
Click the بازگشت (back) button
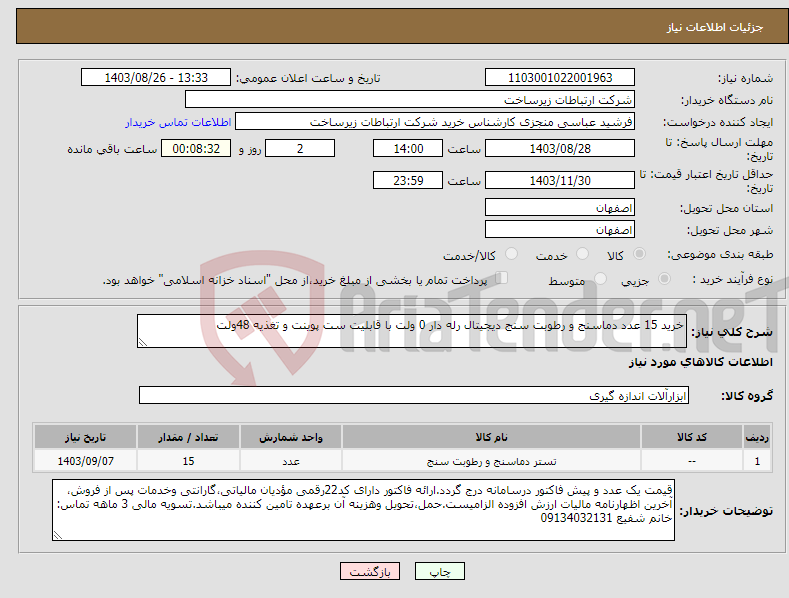click(370, 571)
